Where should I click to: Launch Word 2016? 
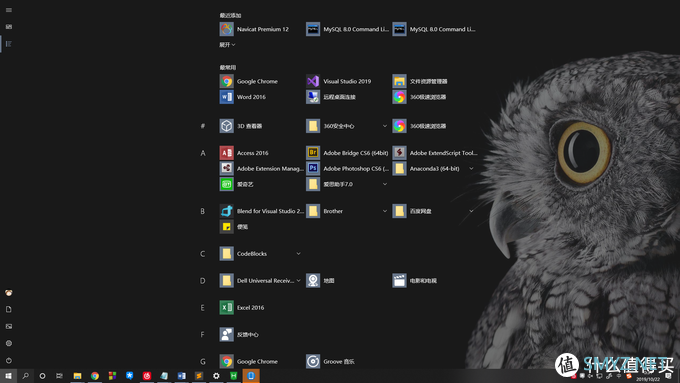coord(243,97)
